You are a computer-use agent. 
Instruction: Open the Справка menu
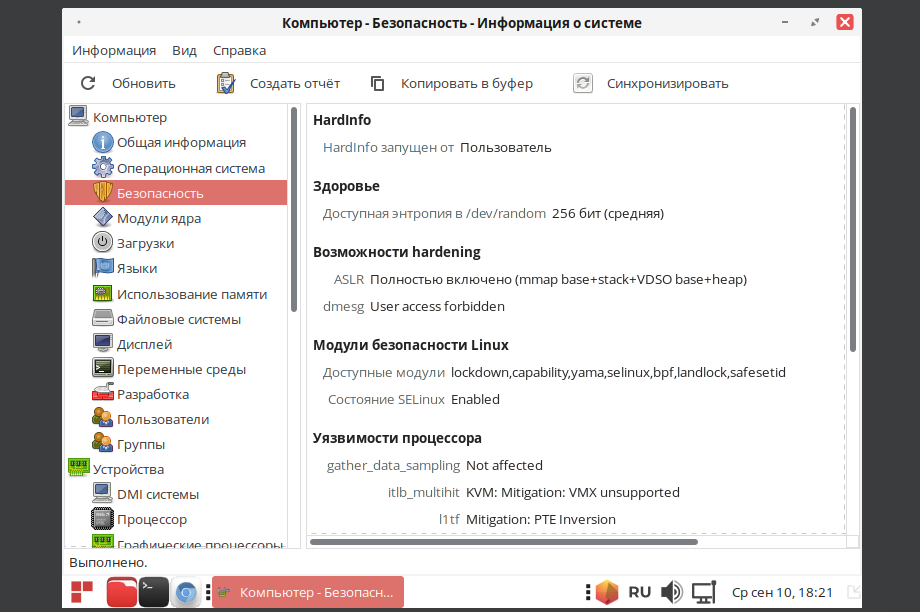[x=239, y=50]
